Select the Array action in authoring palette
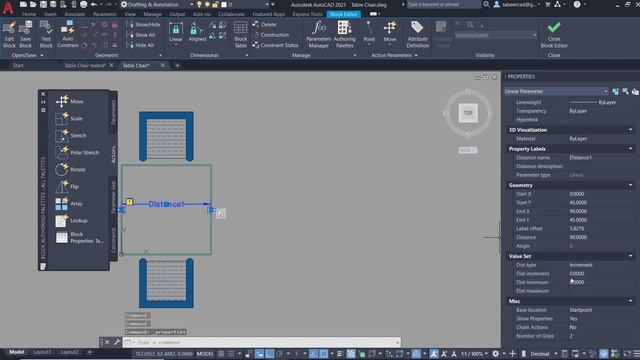This screenshot has height=360, width=640. pos(69,203)
